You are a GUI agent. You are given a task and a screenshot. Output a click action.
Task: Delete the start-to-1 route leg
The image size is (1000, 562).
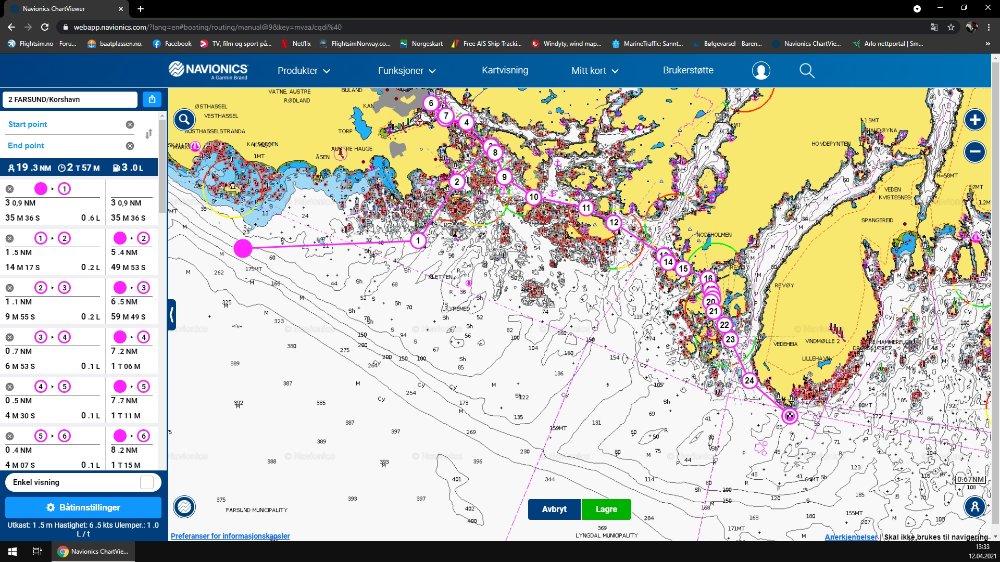(x=10, y=189)
